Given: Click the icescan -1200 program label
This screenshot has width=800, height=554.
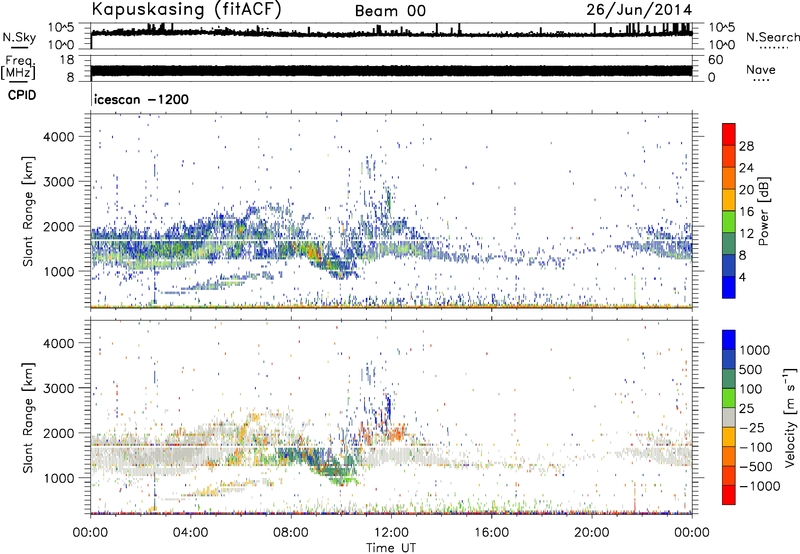Looking at the screenshot, I should pos(141,99).
